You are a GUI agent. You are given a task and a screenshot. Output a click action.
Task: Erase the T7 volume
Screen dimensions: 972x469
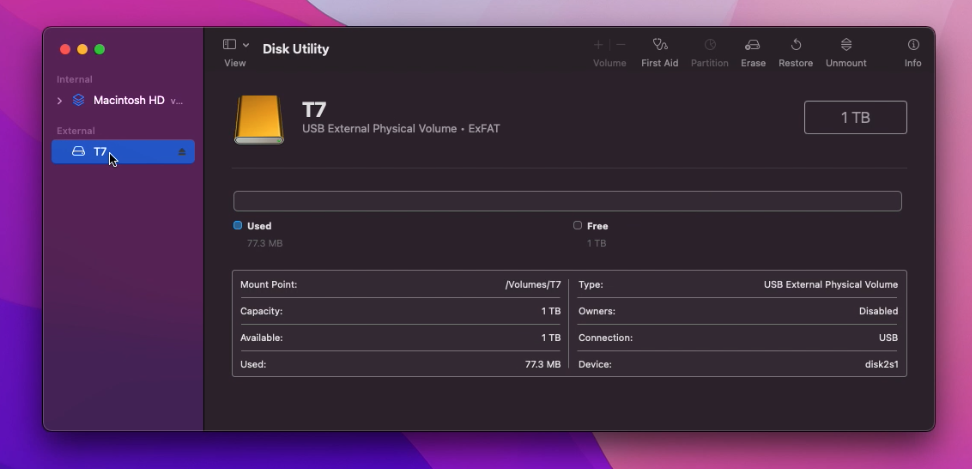[x=753, y=53]
